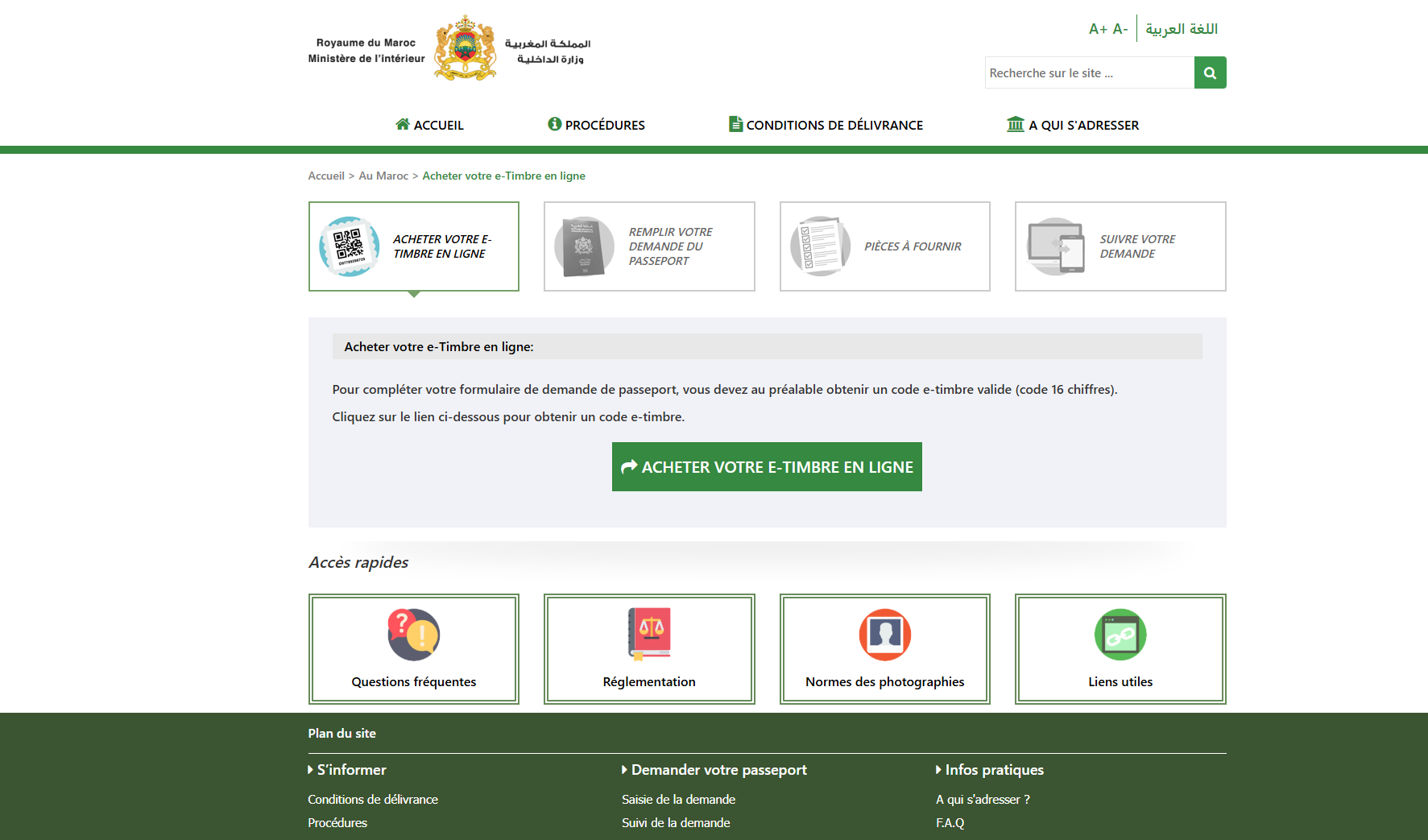
Task: Click the QR code e-timbre stamp icon
Action: [349, 246]
